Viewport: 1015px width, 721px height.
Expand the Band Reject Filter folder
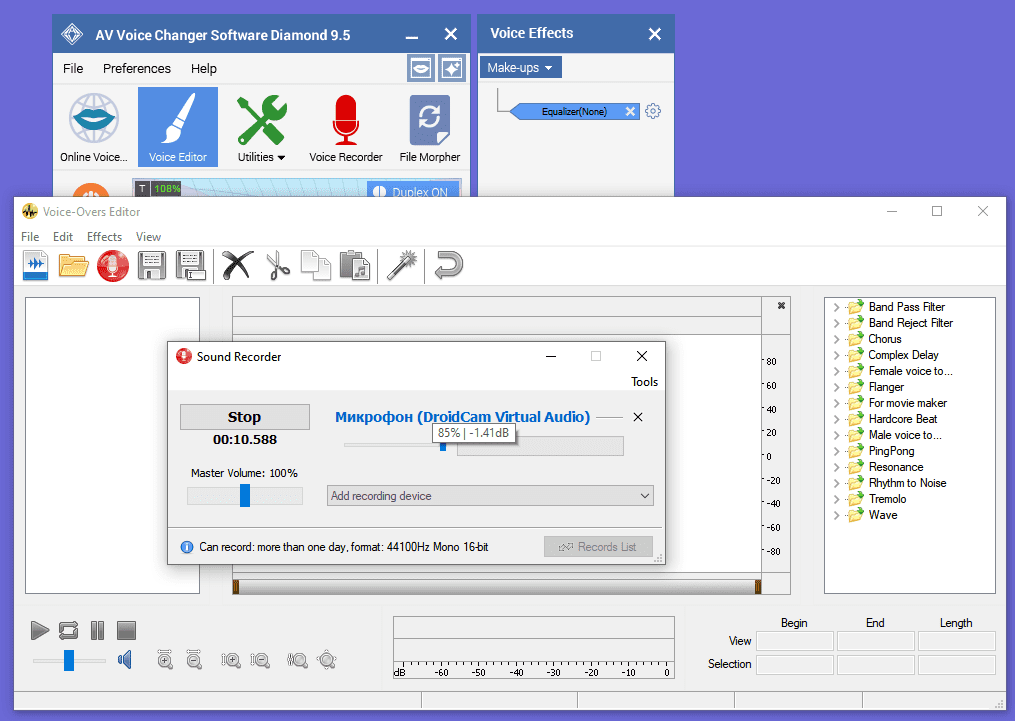click(836, 323)
